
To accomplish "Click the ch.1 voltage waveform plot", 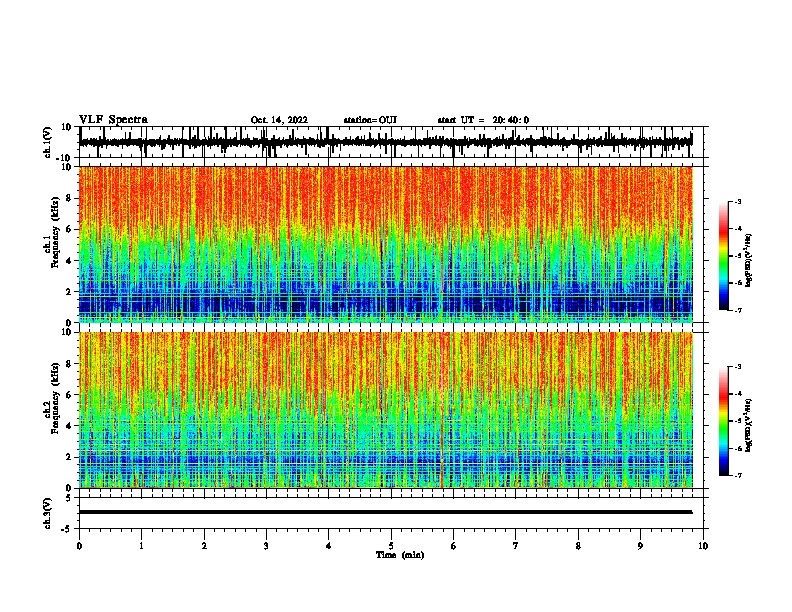I will 385,142.
